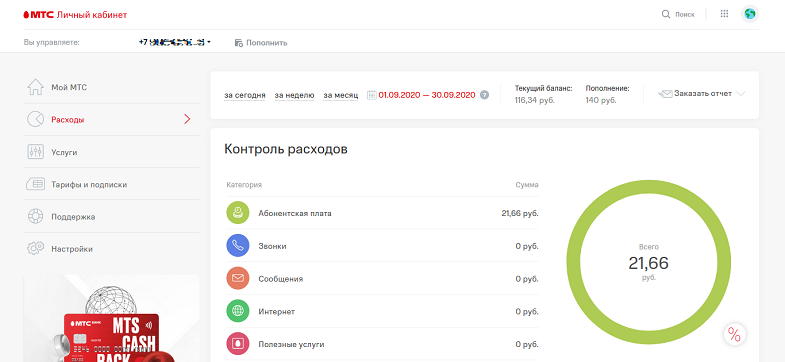Click the Категория column header
Image resolution: width=785 pixels, height=362 pixels.
[x=244, y=185]
